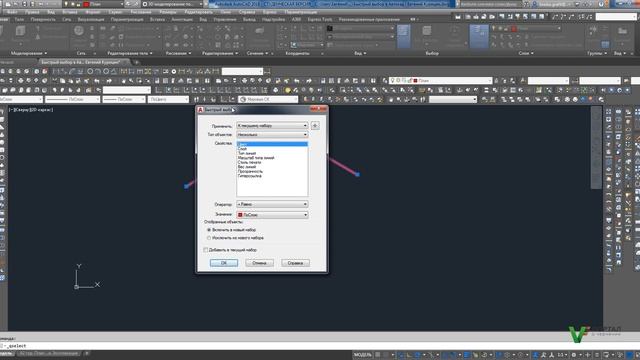Click МОДЕЛЬ button in status bar
This screenshot has height=360, width=640.
click(x=362, y=355)
